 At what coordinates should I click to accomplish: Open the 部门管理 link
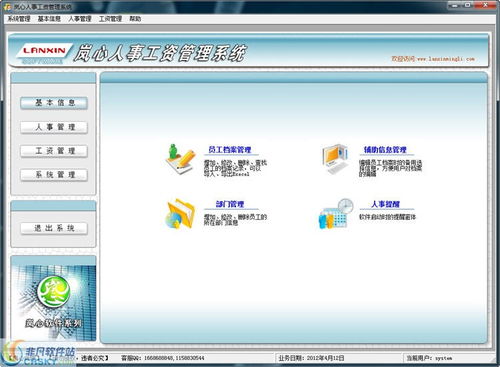(x=230, y=204)
